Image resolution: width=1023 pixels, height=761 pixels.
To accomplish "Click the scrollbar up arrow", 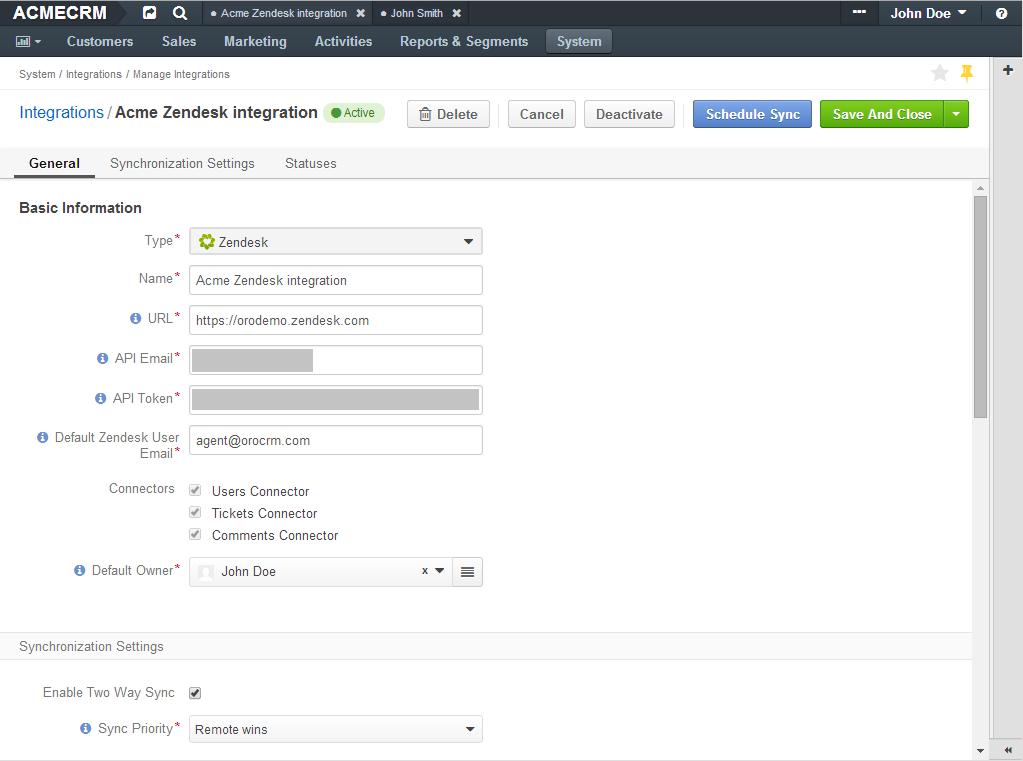I will pyautogui.click(x=980, y=188).
